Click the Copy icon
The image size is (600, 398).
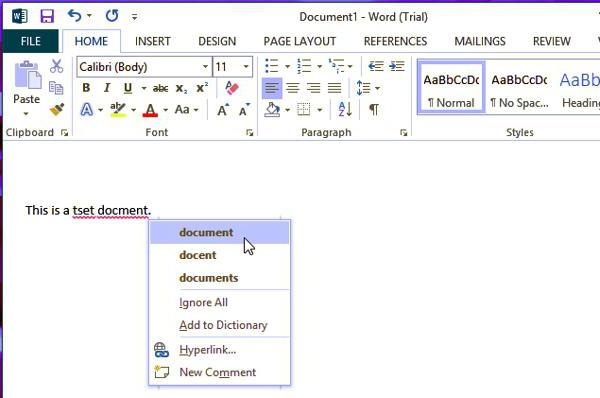pos(56,88)
